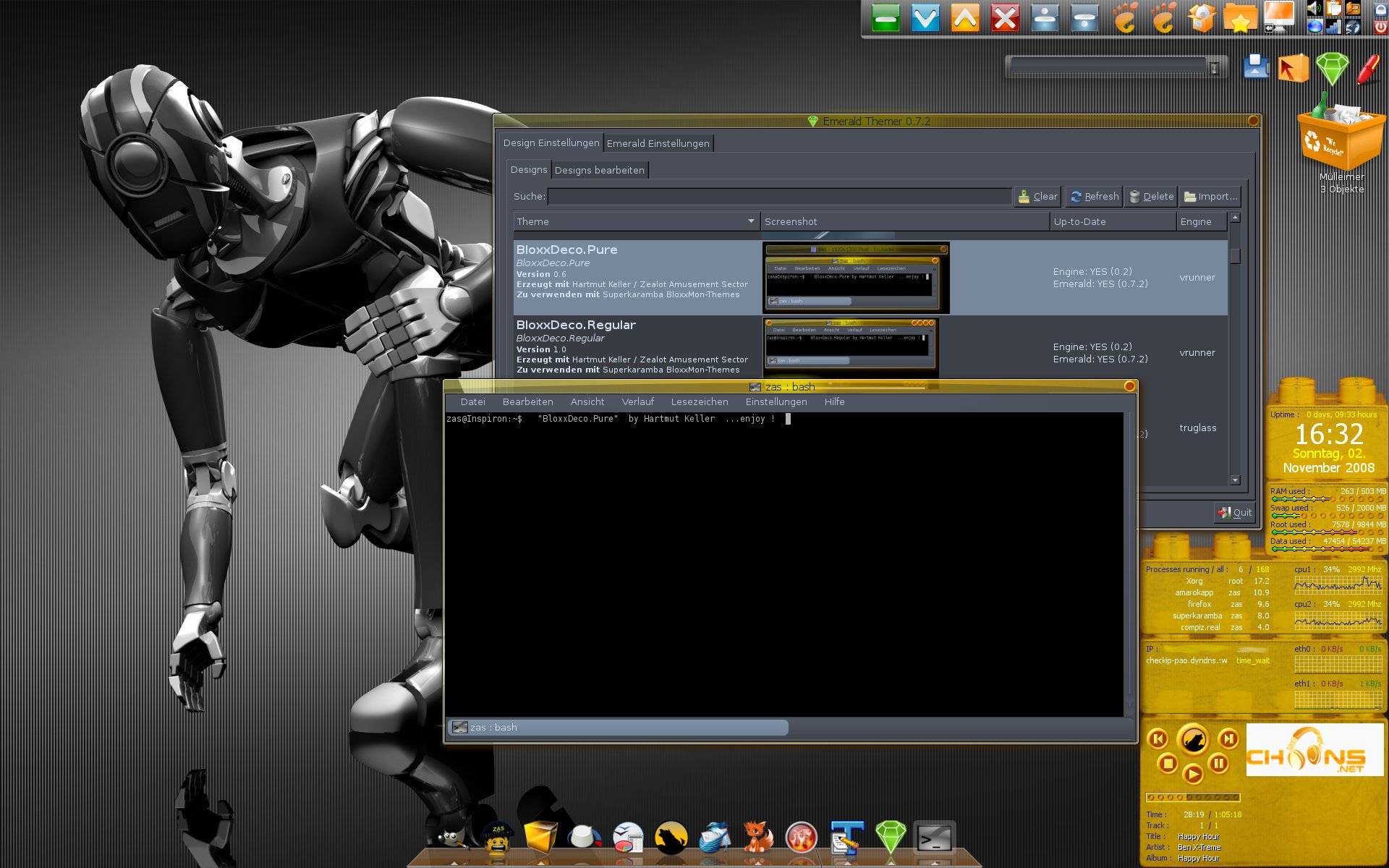Viewport: 1389px width, 868px height.
Task: Click the blue down-chevron panel icon
Action: click(x=925, y=18)
